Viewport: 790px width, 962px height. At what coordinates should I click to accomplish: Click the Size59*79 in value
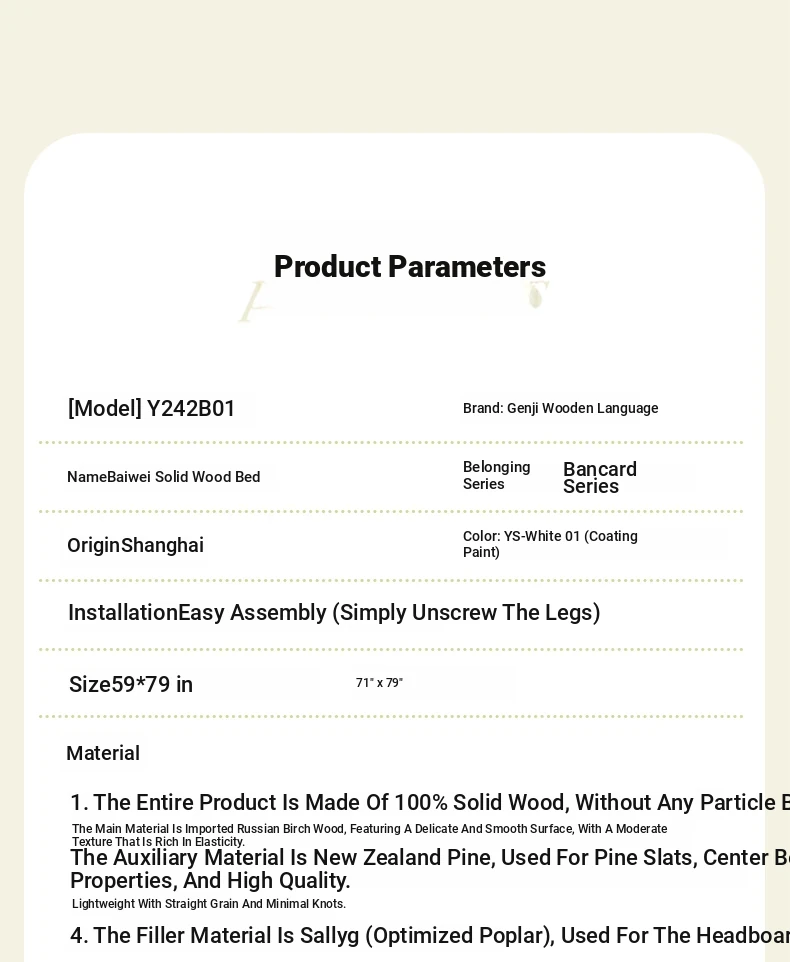pyautogui.click(x=131, y=684)
